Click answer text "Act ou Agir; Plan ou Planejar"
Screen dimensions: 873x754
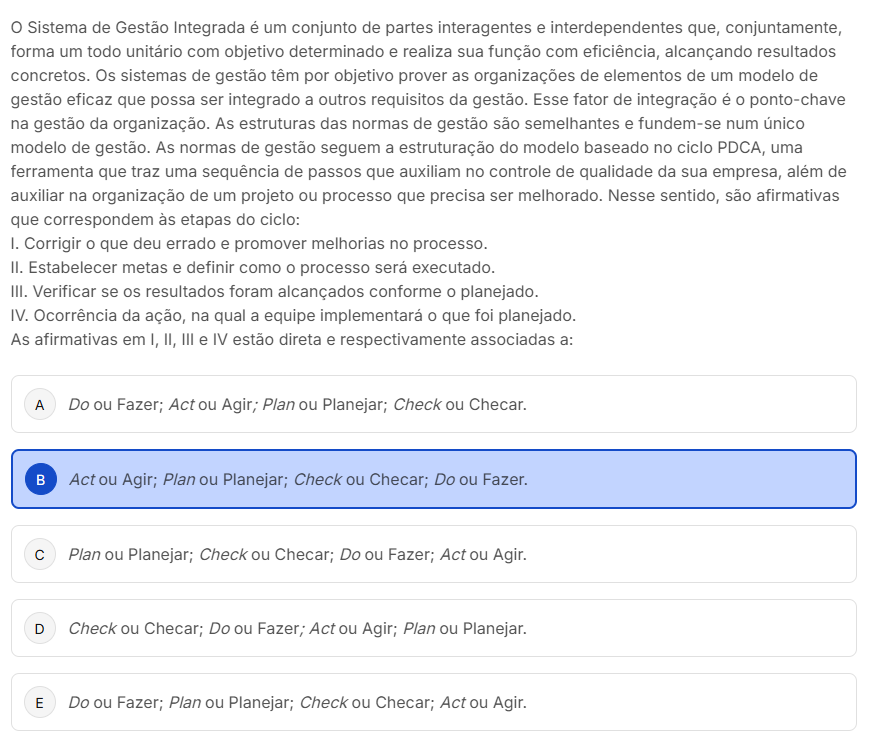coord(298,480)
